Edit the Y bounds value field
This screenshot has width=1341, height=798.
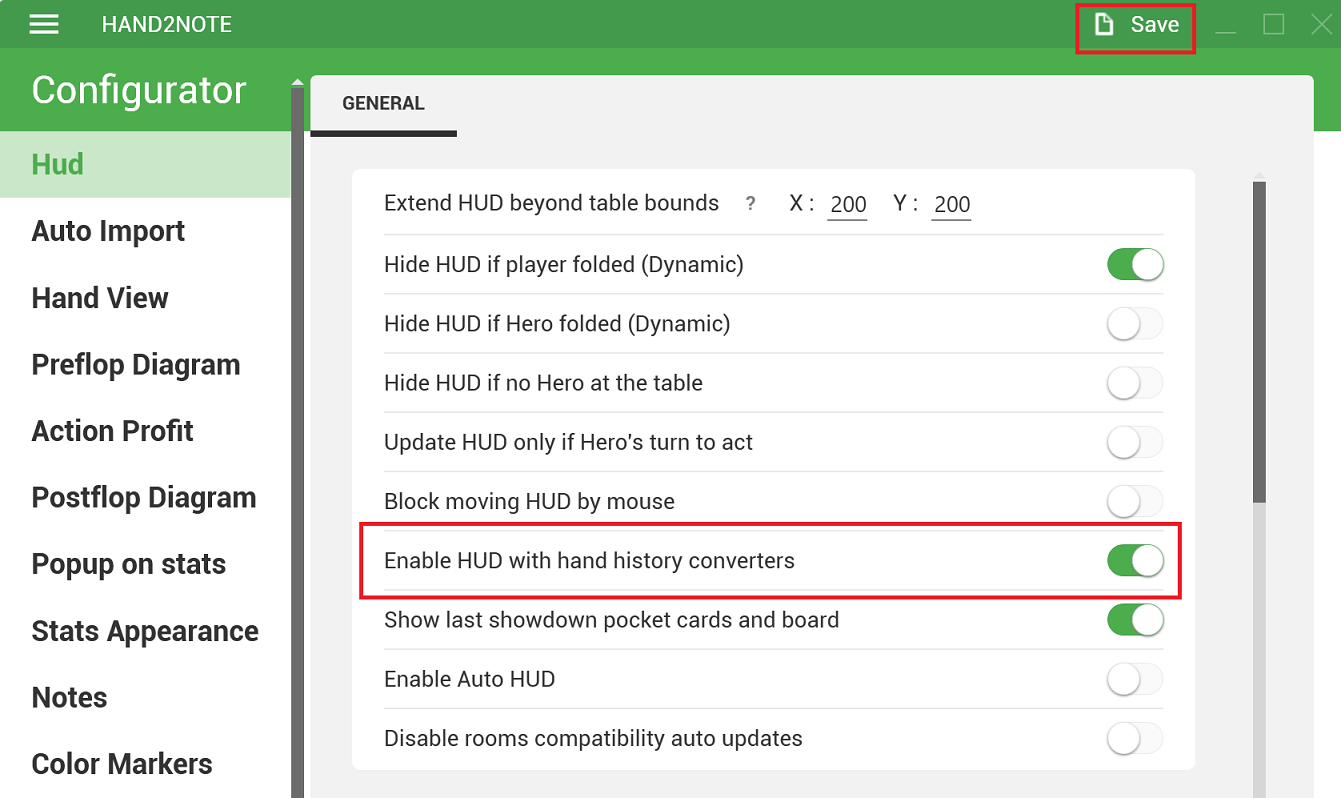[951, 205]
